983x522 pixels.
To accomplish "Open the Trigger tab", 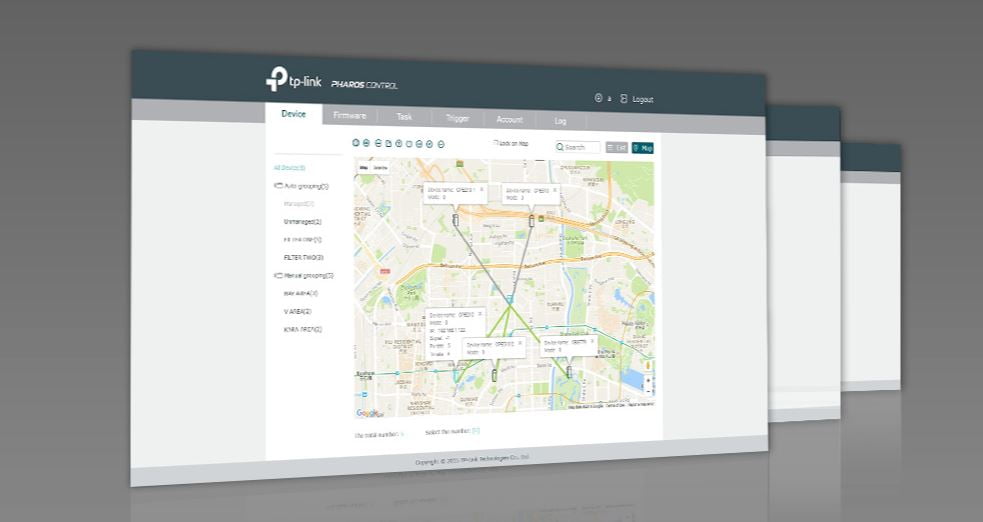I will 458,118.
